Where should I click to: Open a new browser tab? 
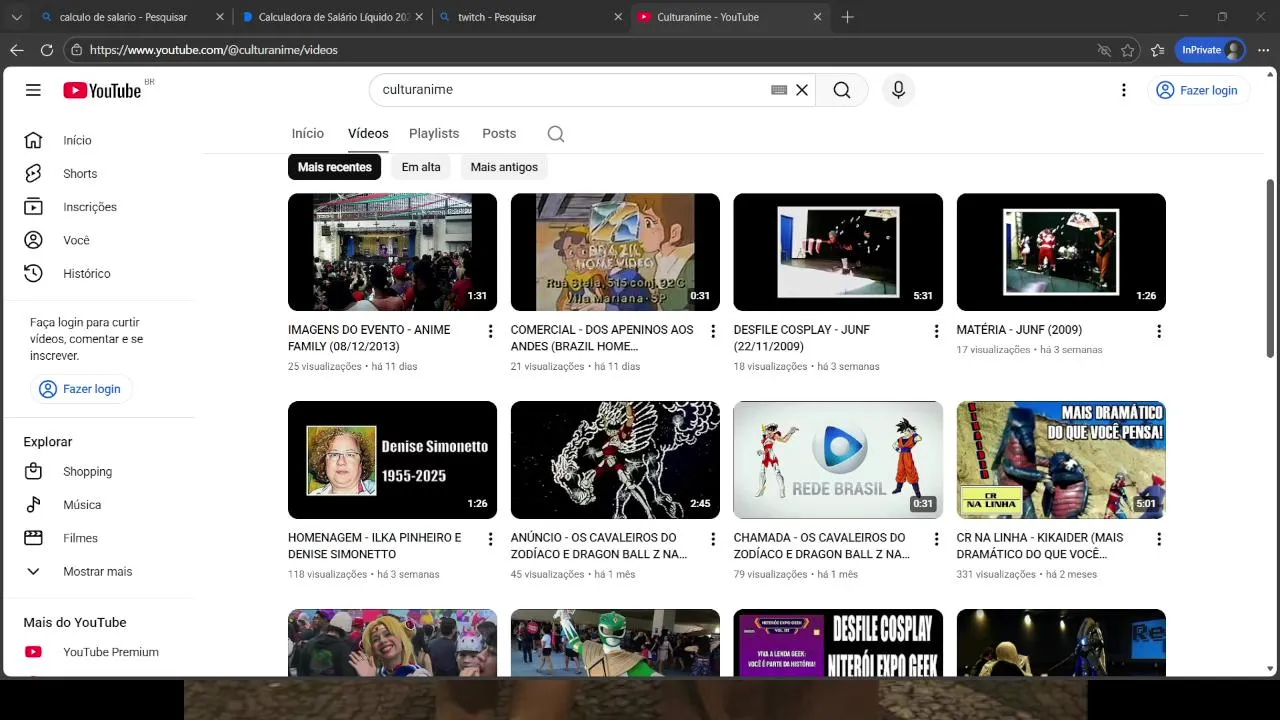pyautogui.click(x=847, y=17)
